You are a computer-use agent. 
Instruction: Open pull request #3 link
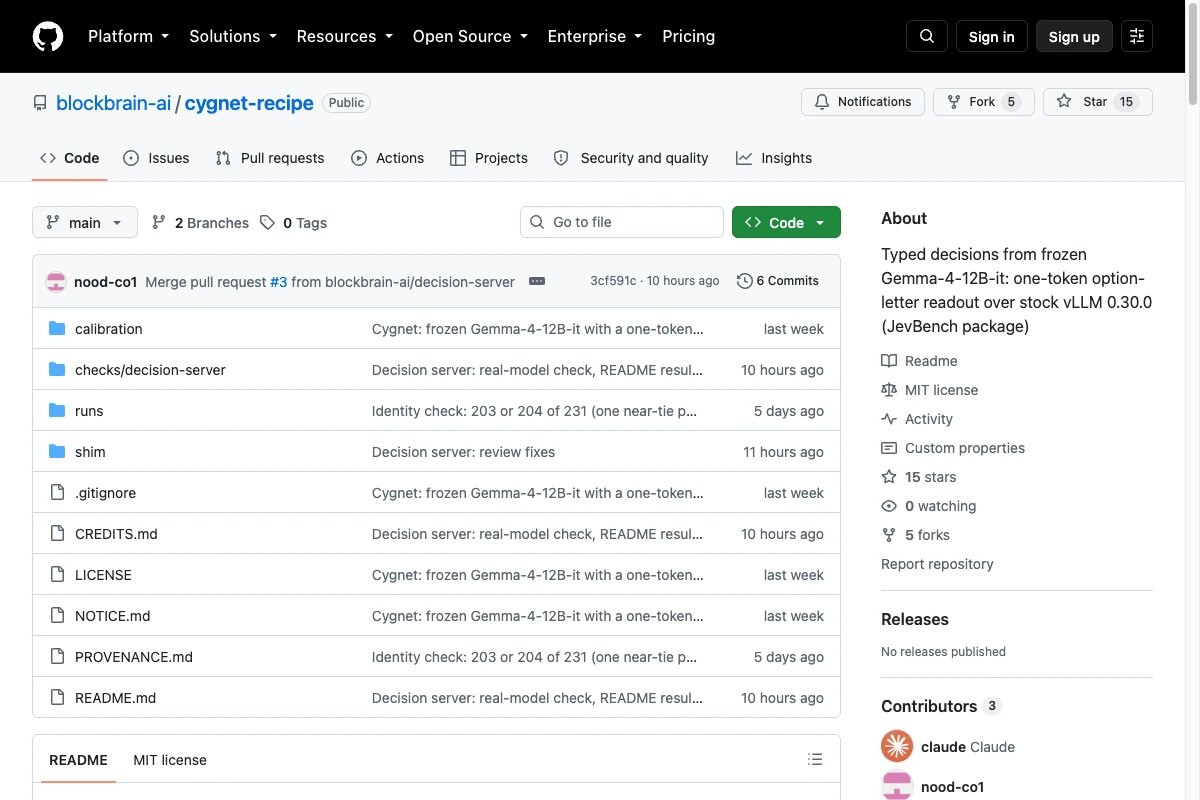[278, 282]
